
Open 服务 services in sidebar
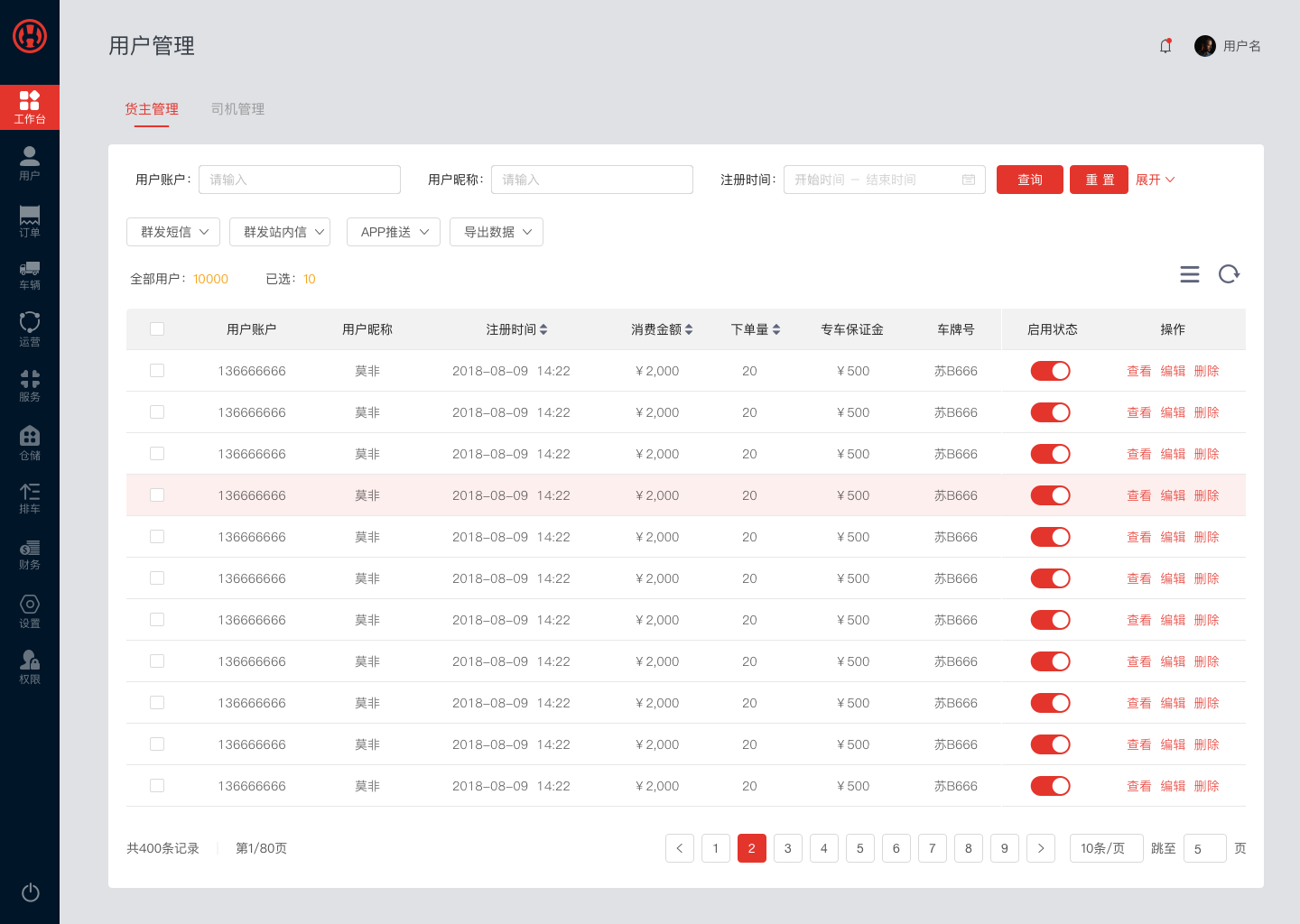pos(30,385)
